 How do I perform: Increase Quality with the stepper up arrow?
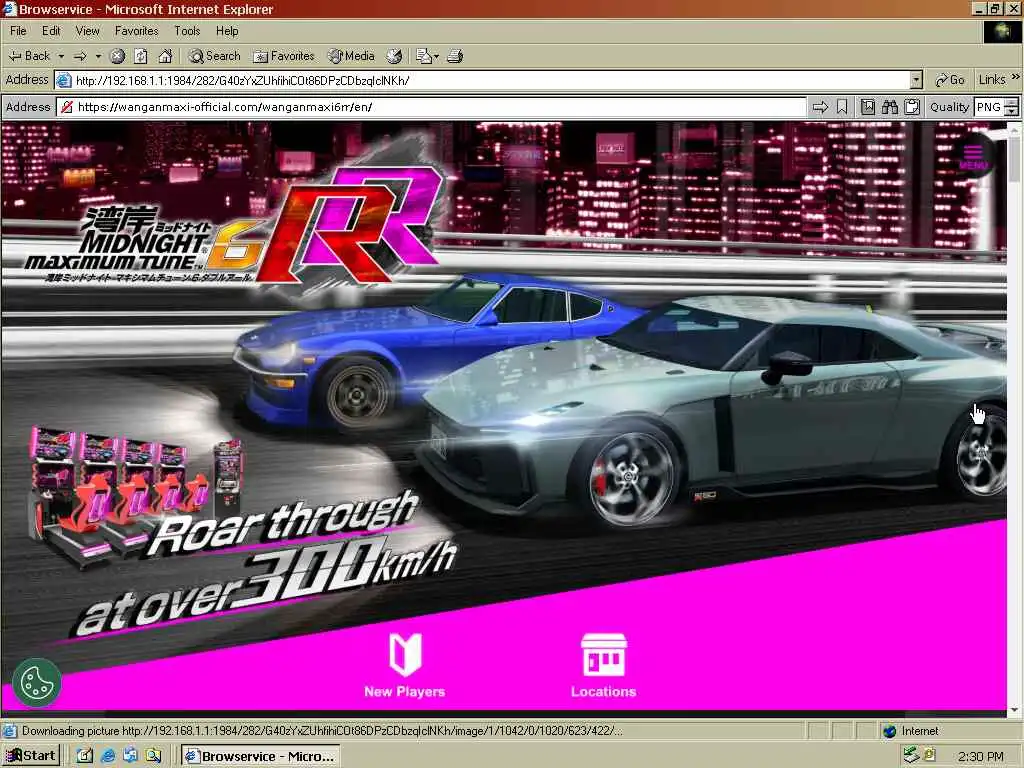[1012, 103]
